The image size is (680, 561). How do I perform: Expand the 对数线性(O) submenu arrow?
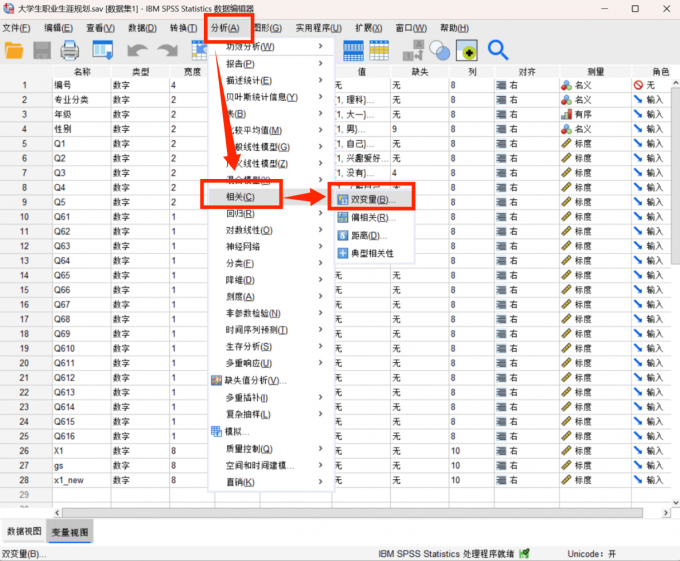320,230
